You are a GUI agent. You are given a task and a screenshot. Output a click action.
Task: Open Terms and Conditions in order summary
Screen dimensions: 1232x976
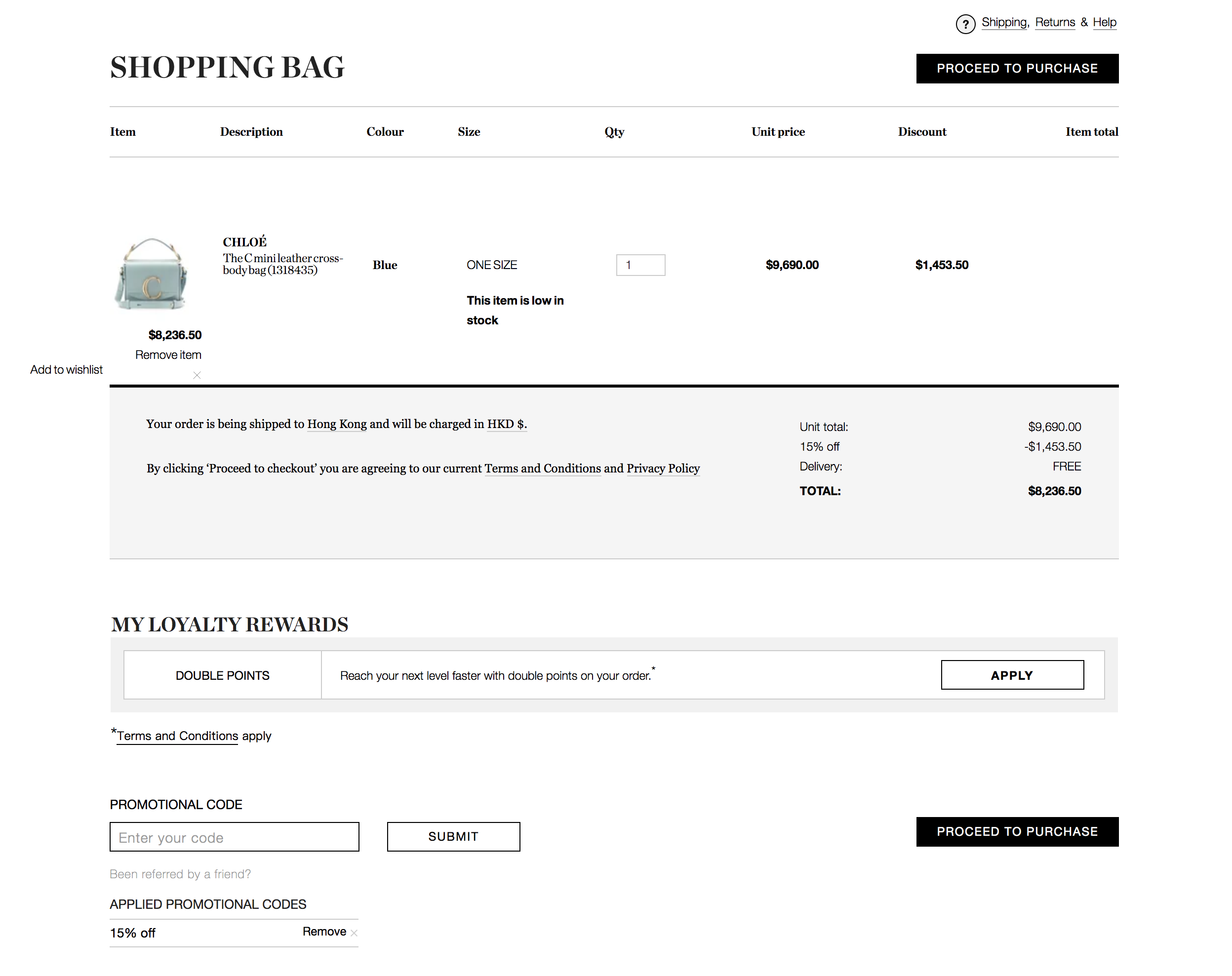pos(542,468)
